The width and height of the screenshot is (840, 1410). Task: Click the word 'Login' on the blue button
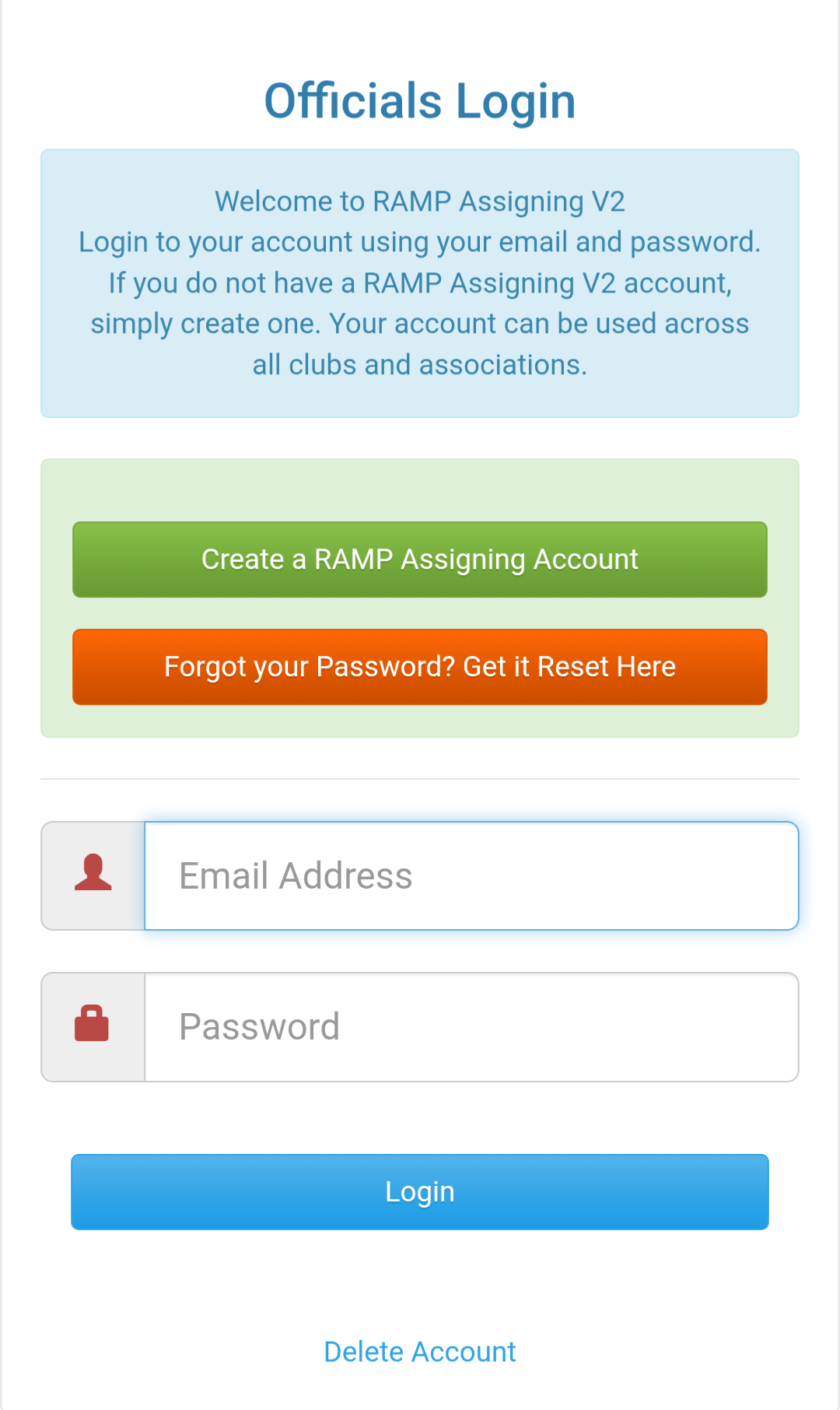(x=420, y=1192)
